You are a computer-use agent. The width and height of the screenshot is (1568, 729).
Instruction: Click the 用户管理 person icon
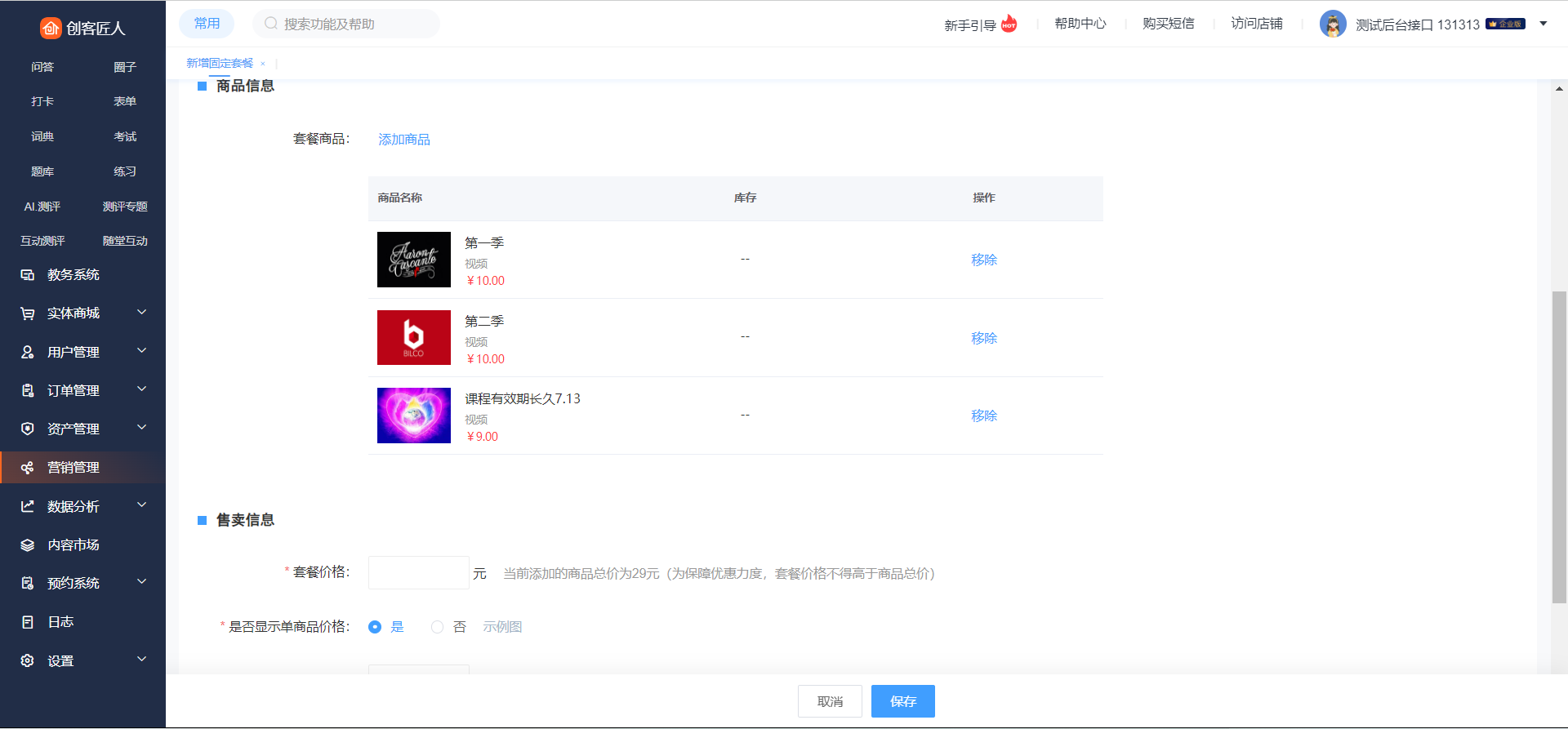pyautogui.click(x=28, y=352)
